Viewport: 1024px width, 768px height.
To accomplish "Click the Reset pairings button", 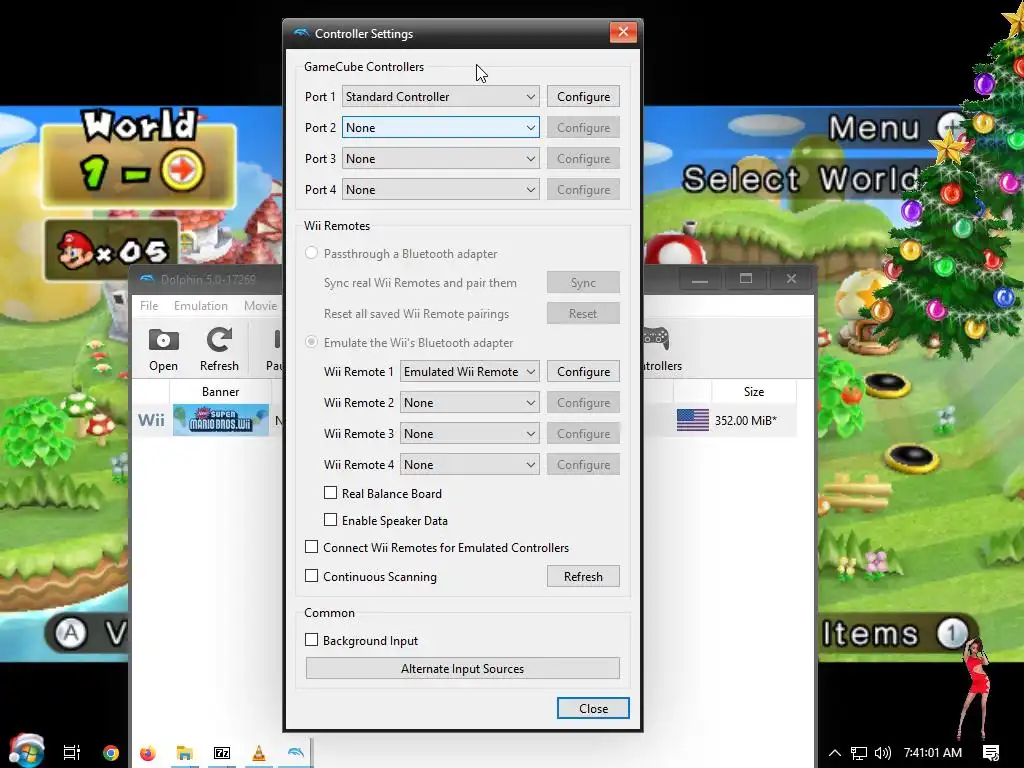I will [x=583, y=313].
